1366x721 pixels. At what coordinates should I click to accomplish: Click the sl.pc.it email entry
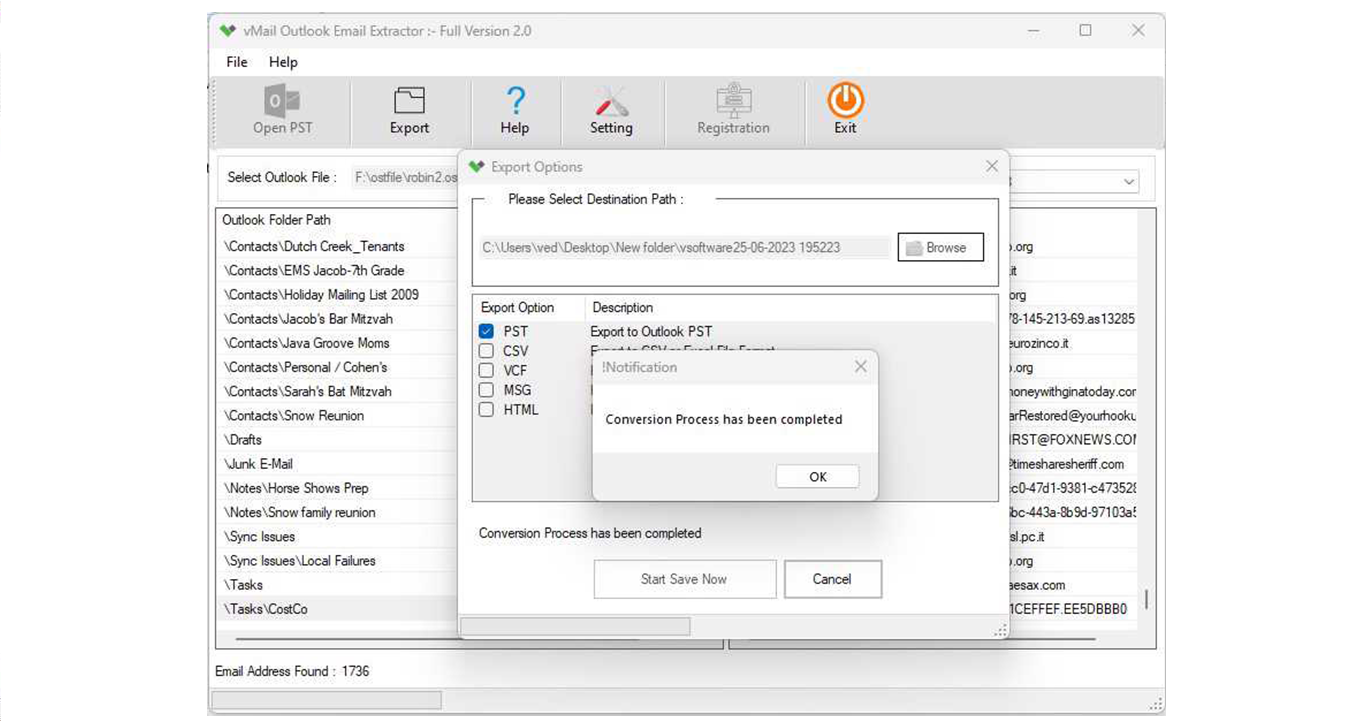(x=1027, y=536)
